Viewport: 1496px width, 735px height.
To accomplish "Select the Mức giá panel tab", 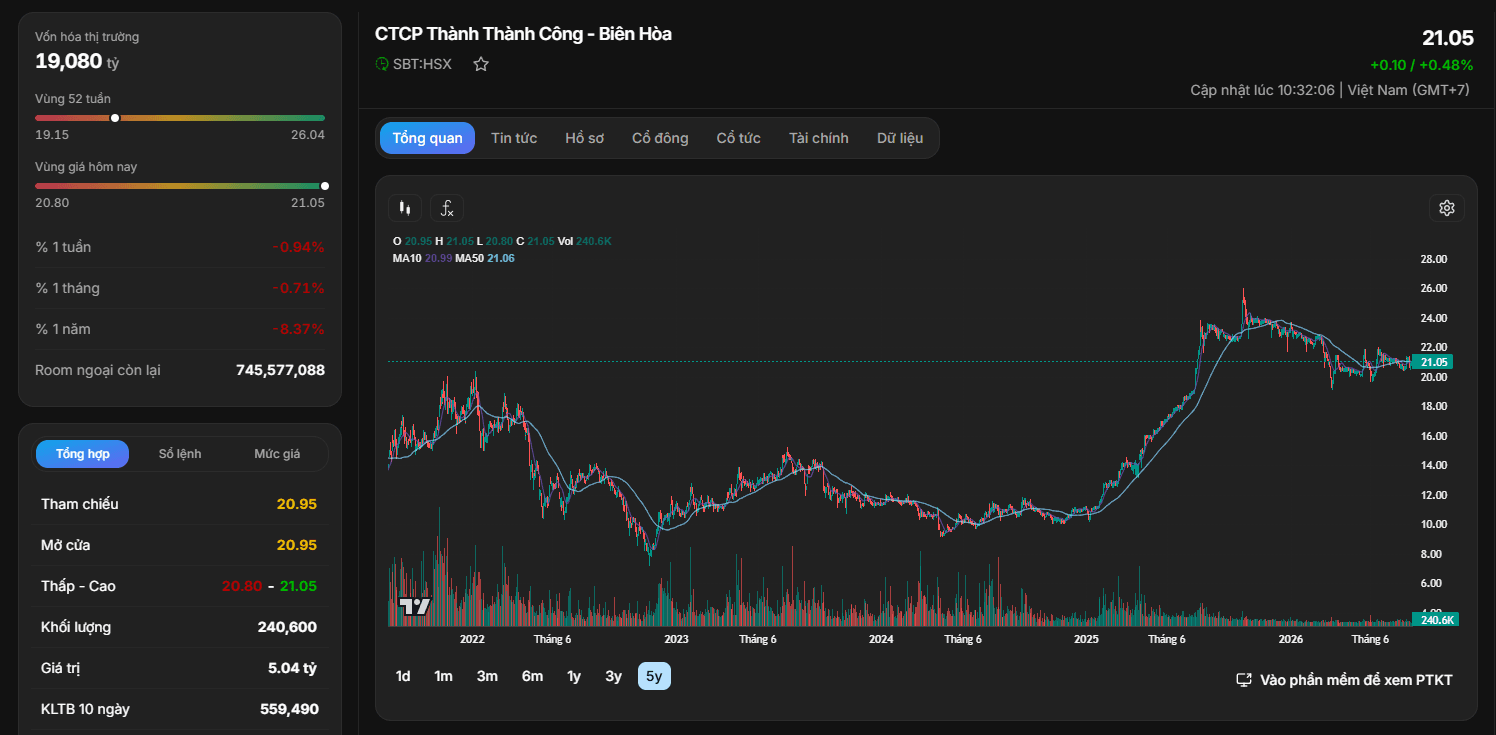I will [277, 454].
